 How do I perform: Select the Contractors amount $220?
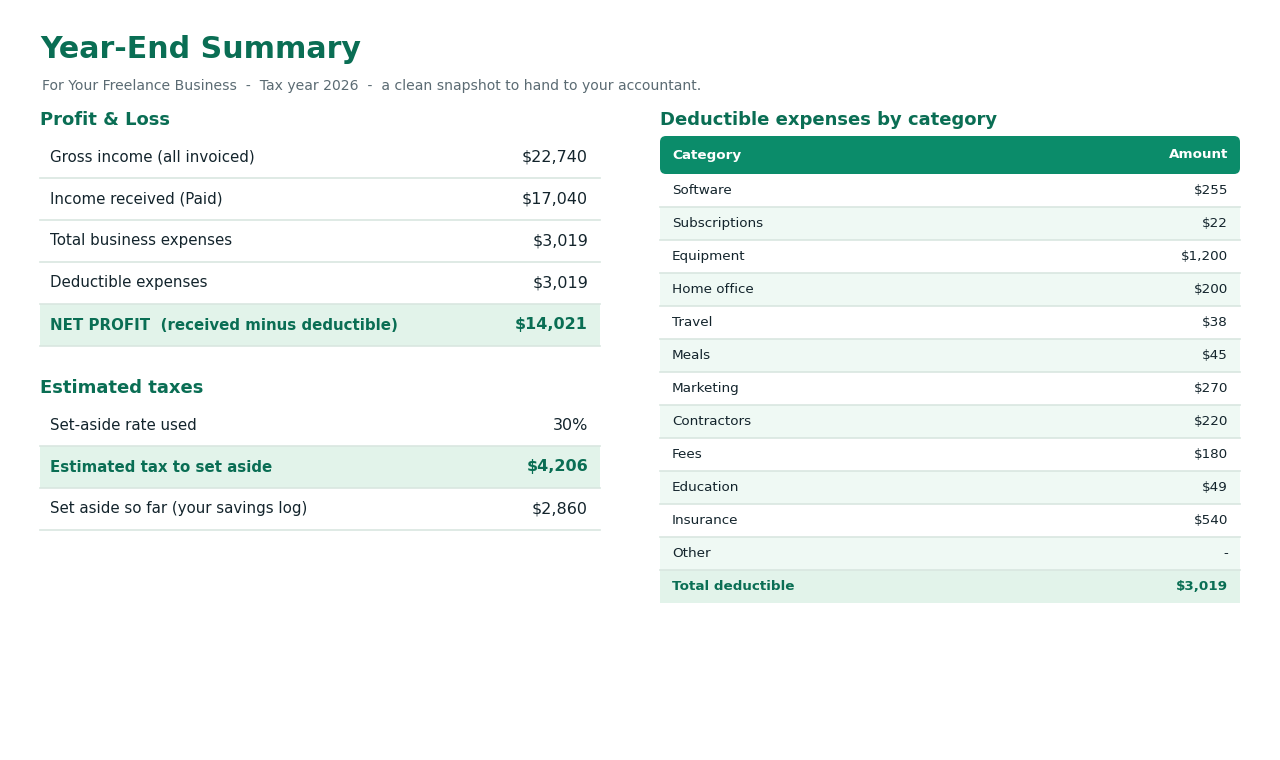(1210, 421)
